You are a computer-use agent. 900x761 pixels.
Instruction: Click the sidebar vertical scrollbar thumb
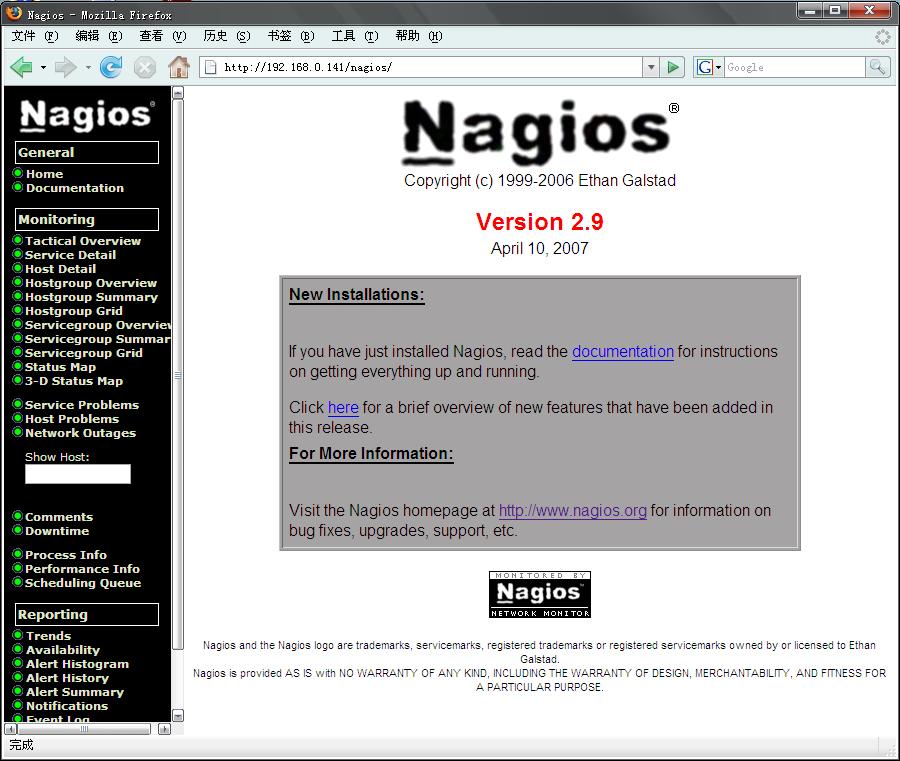coord(178,375)
